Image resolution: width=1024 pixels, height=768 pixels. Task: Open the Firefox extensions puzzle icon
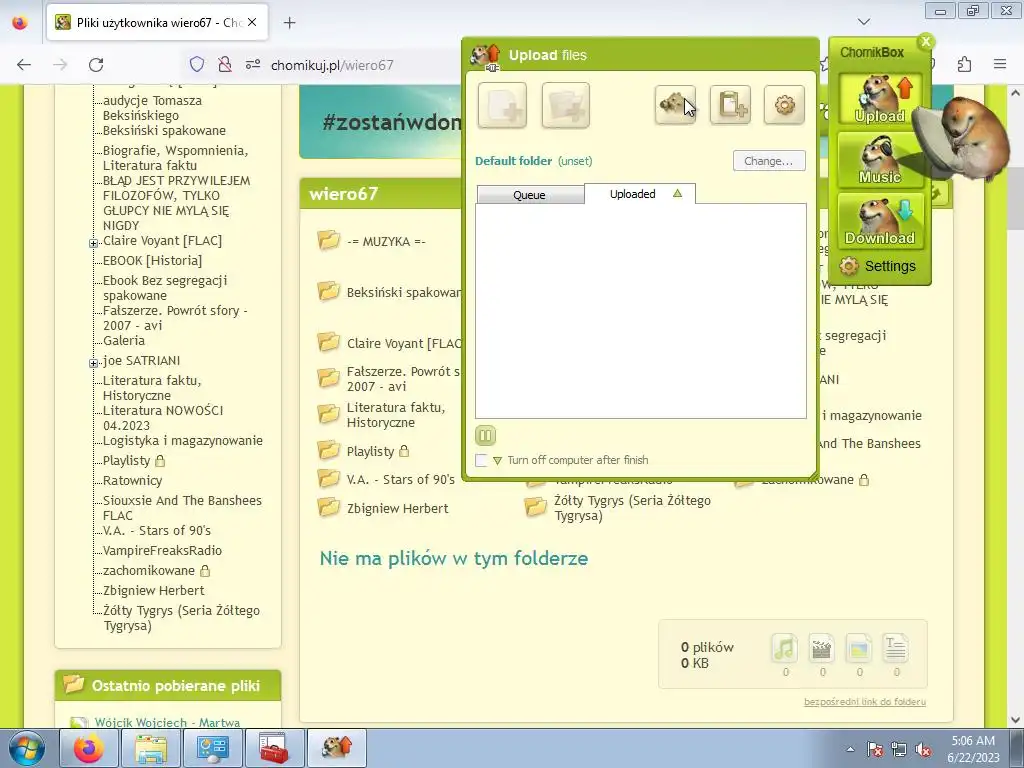click(964, 64)
